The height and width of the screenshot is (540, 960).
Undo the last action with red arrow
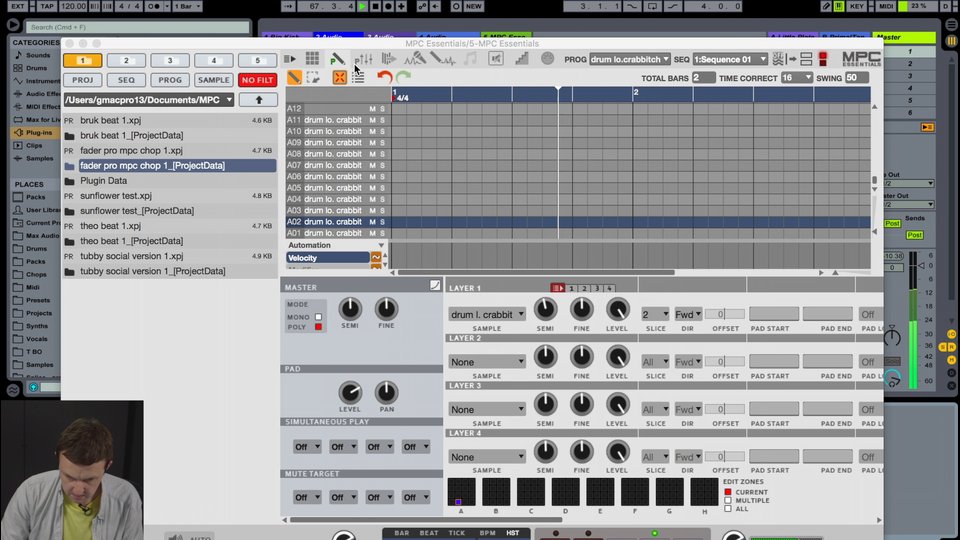pyautogui.click(x=384, y=77)
